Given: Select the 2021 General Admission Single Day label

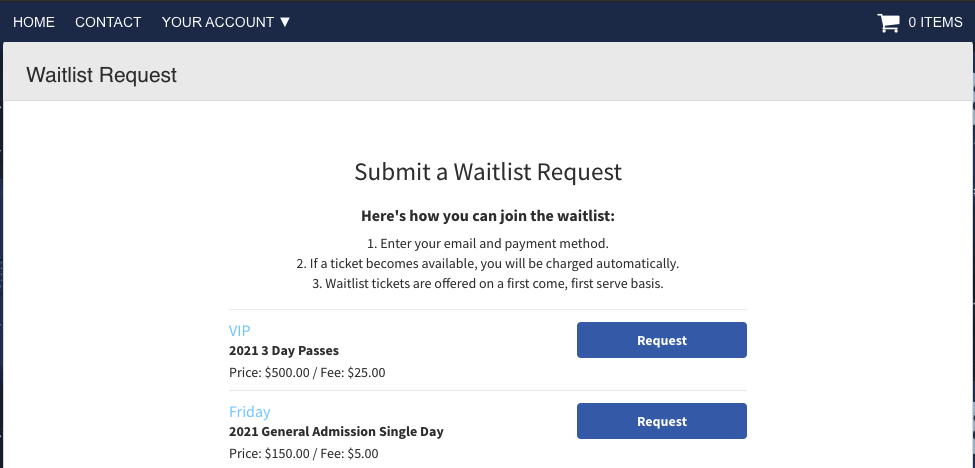Looking at the screenshot, I should click(336, 431).
